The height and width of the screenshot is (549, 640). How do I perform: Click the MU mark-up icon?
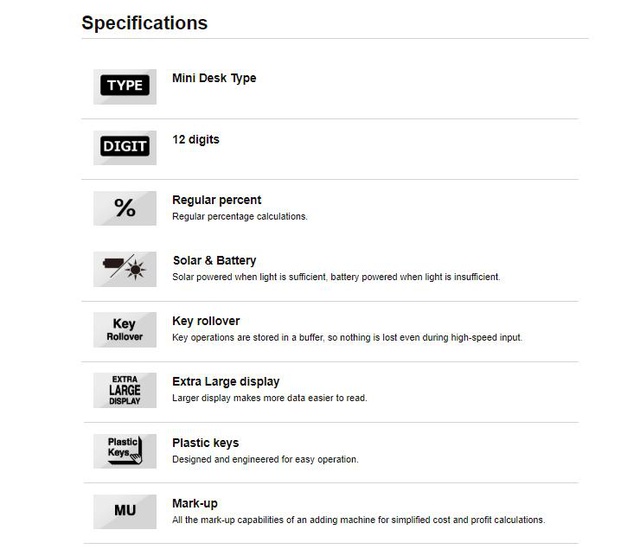[125, 512]
